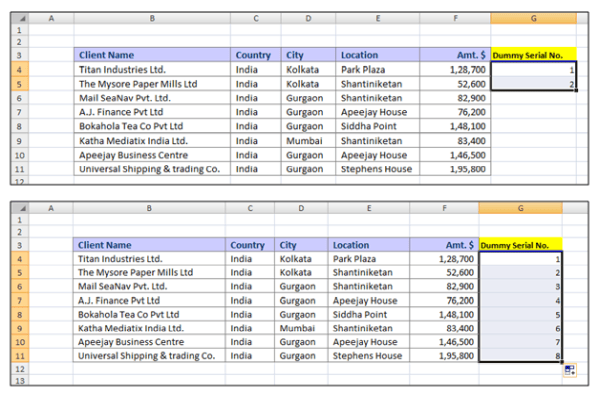The height and width of the screenshot is (397, 600).
Task: Select column E header in upper sheet
Action: click(378, 18)
